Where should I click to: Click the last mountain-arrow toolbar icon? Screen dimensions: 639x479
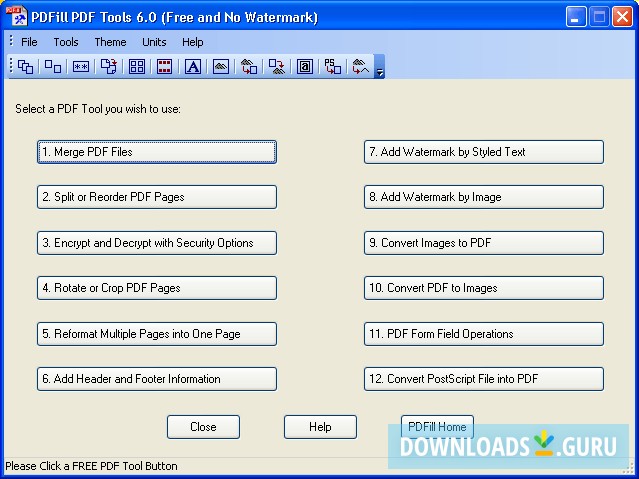[361, 66]
